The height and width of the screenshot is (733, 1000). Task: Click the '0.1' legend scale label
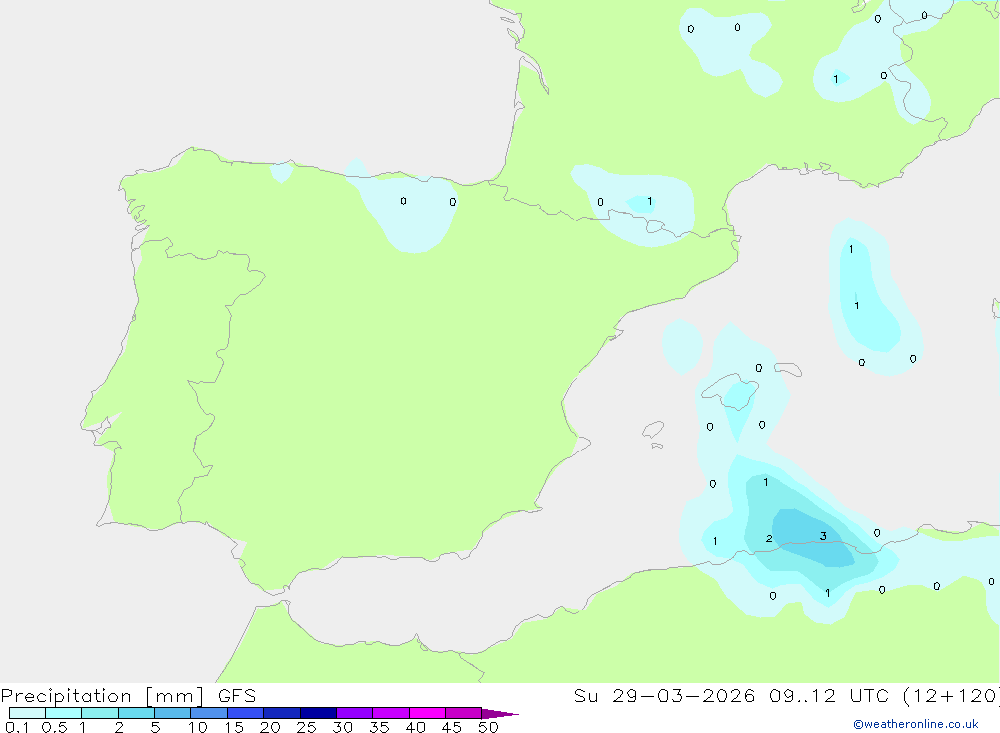17,727
